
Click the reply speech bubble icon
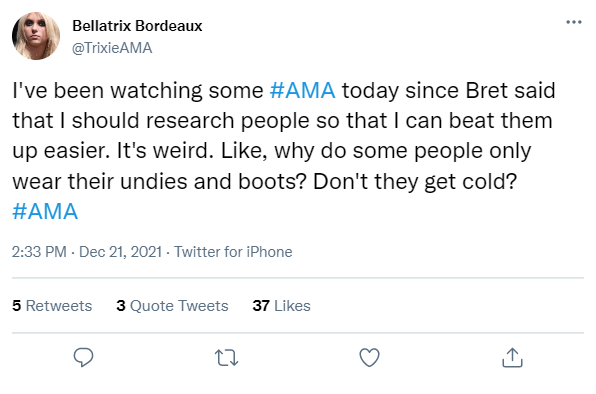click(x=83, y=357)
